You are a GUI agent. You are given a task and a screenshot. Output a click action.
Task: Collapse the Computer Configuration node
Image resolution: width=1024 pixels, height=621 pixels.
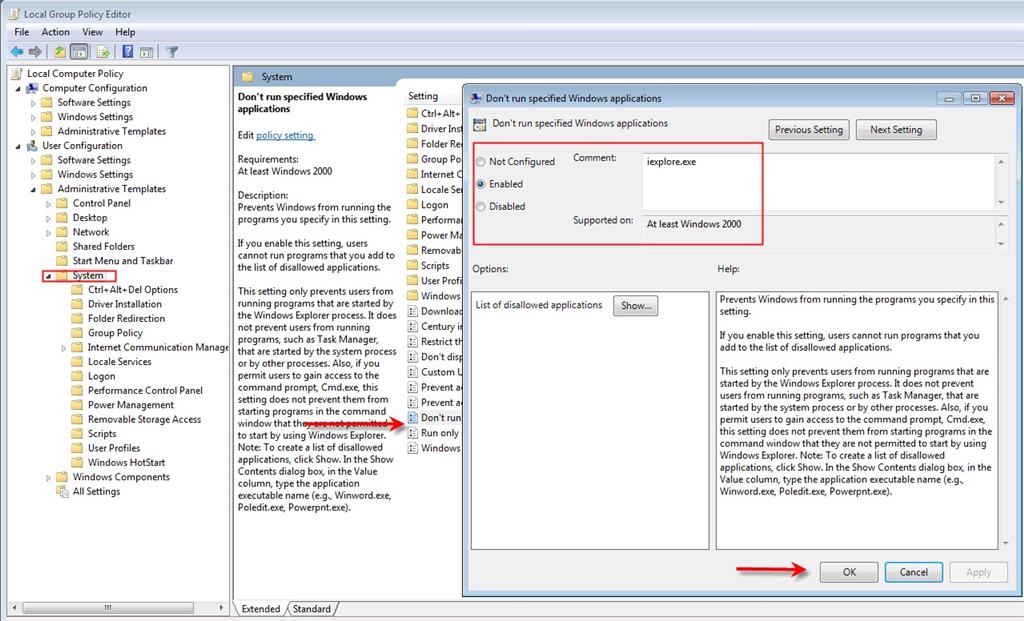pos(18,88)
